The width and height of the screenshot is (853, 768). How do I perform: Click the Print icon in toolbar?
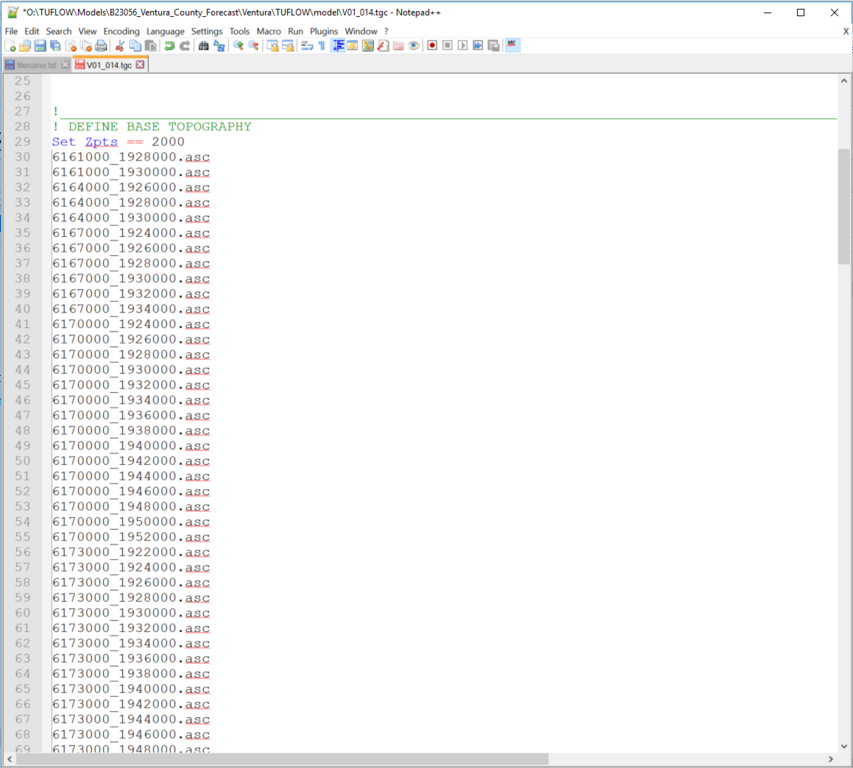click(101, 46)
